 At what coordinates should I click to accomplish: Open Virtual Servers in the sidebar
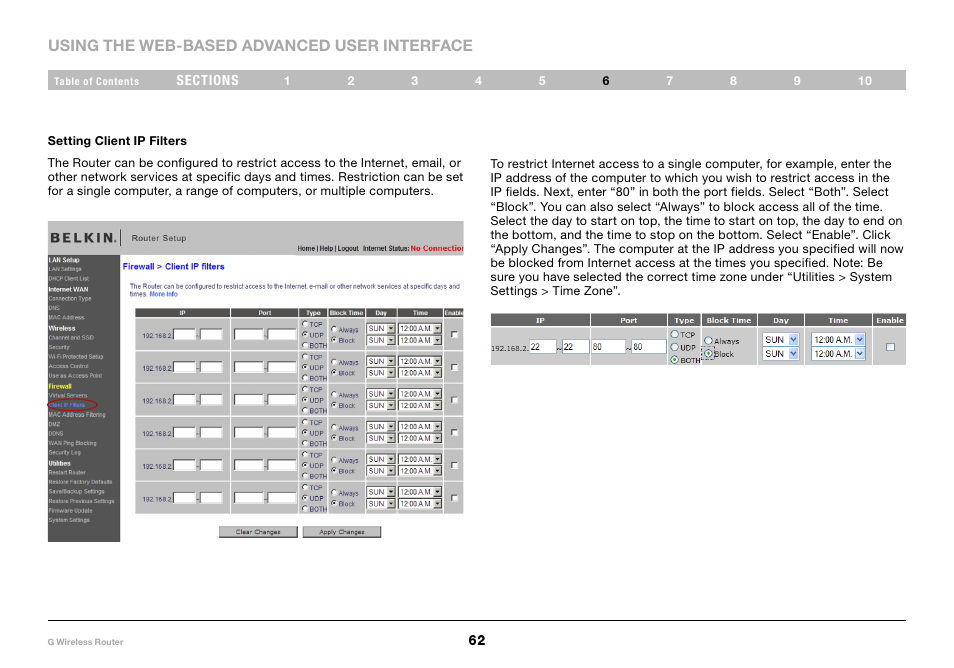click(x=68, y=395)
